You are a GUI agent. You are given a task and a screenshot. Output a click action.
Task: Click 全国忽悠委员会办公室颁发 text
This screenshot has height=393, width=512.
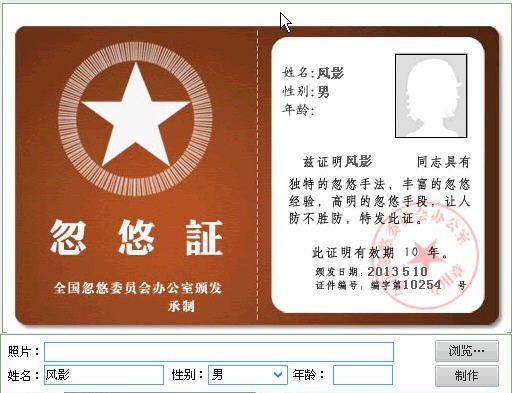pyautogui.click(x=137, y=288)
